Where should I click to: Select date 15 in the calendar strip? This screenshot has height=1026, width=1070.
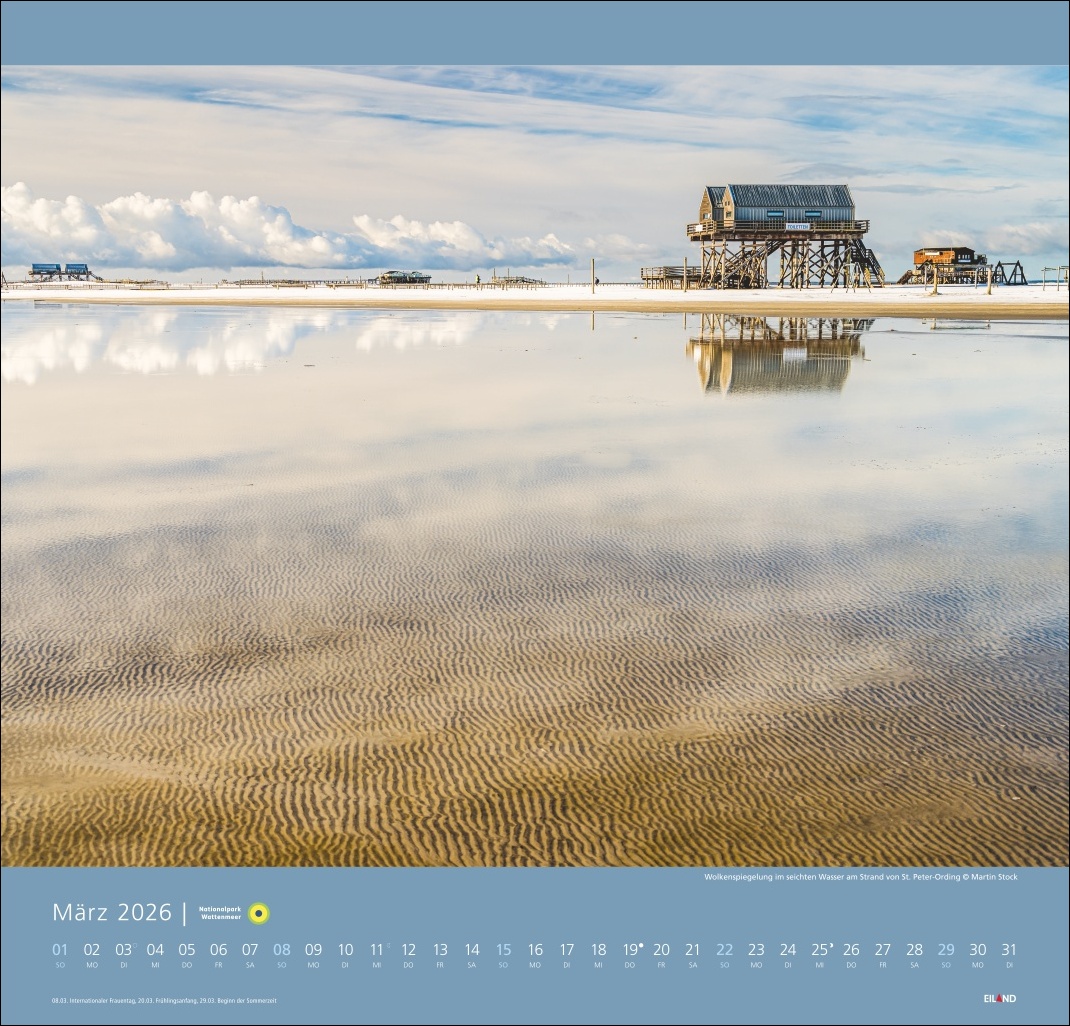tap(503, 951)
